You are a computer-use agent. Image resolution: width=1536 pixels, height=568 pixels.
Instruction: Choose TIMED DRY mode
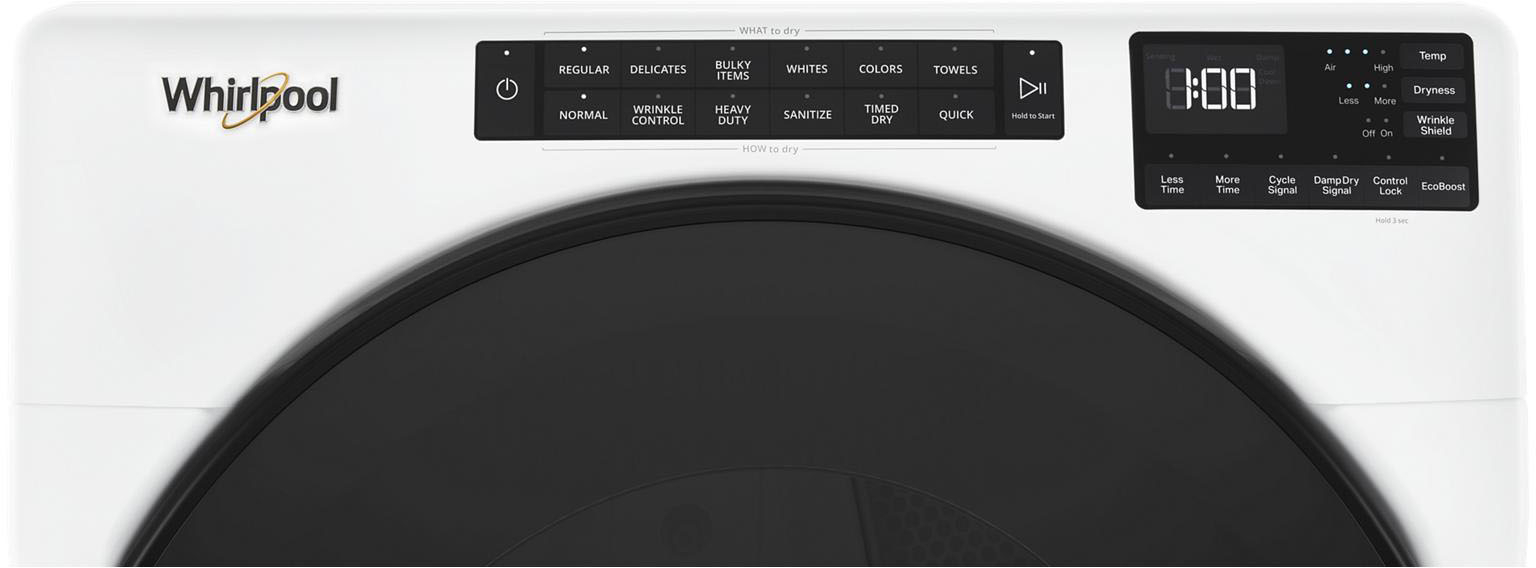[x=881, y=112]
